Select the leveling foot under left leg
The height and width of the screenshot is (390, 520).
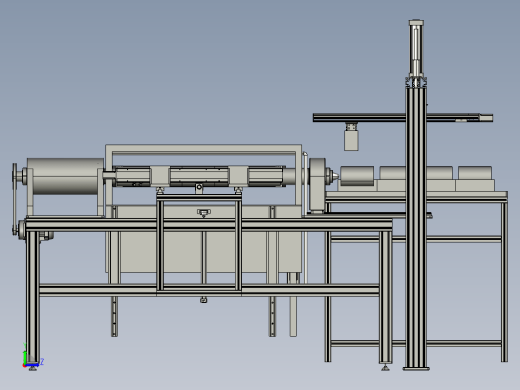(33, 368)
